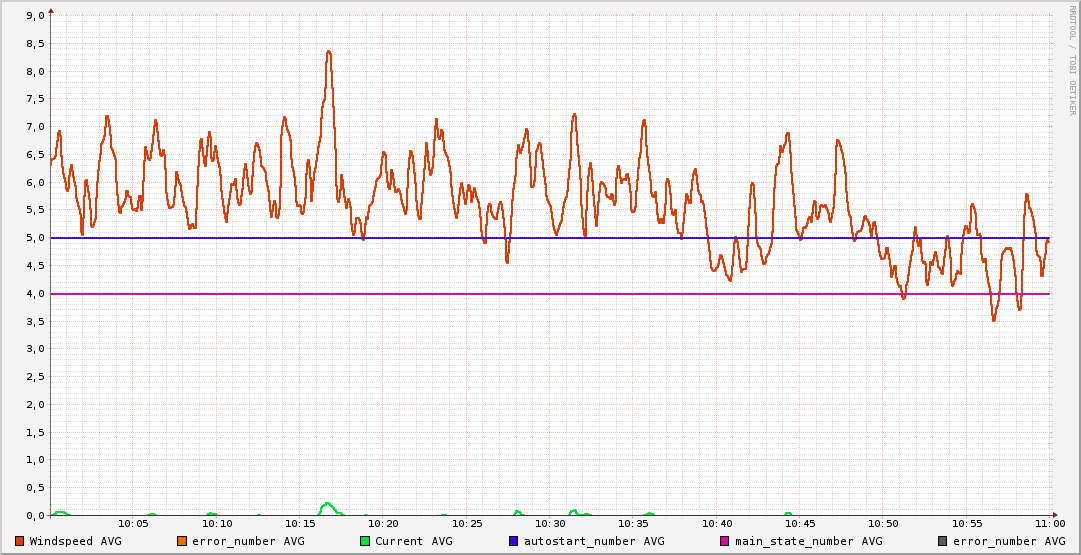Click the 11:00 time axis label
Image resolution: width=1081 pixels, height=555 pixels.
click(x=1050, y=524)
